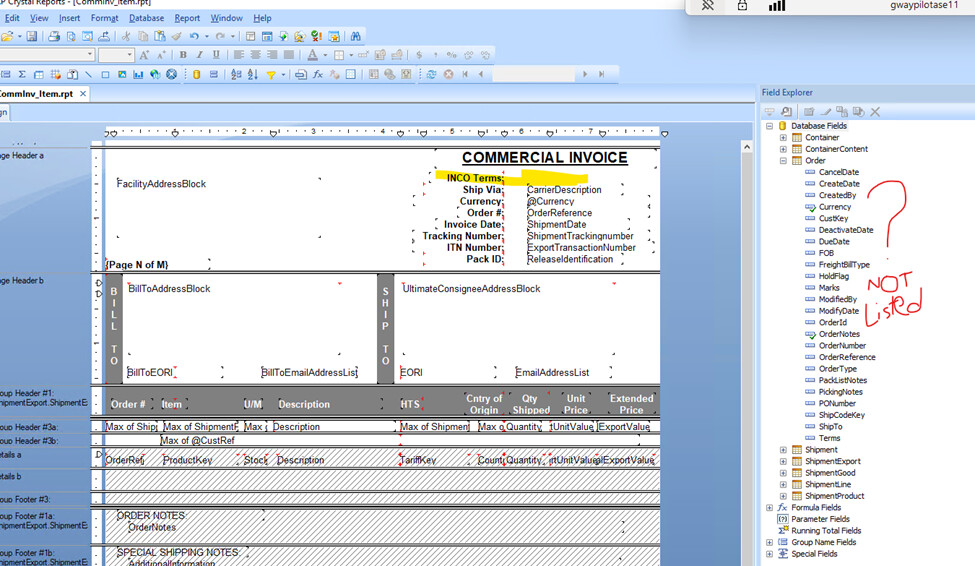This screenshot has width=975, height=566.
Task: Open the Report menu
Action: [x=187, y=18]
